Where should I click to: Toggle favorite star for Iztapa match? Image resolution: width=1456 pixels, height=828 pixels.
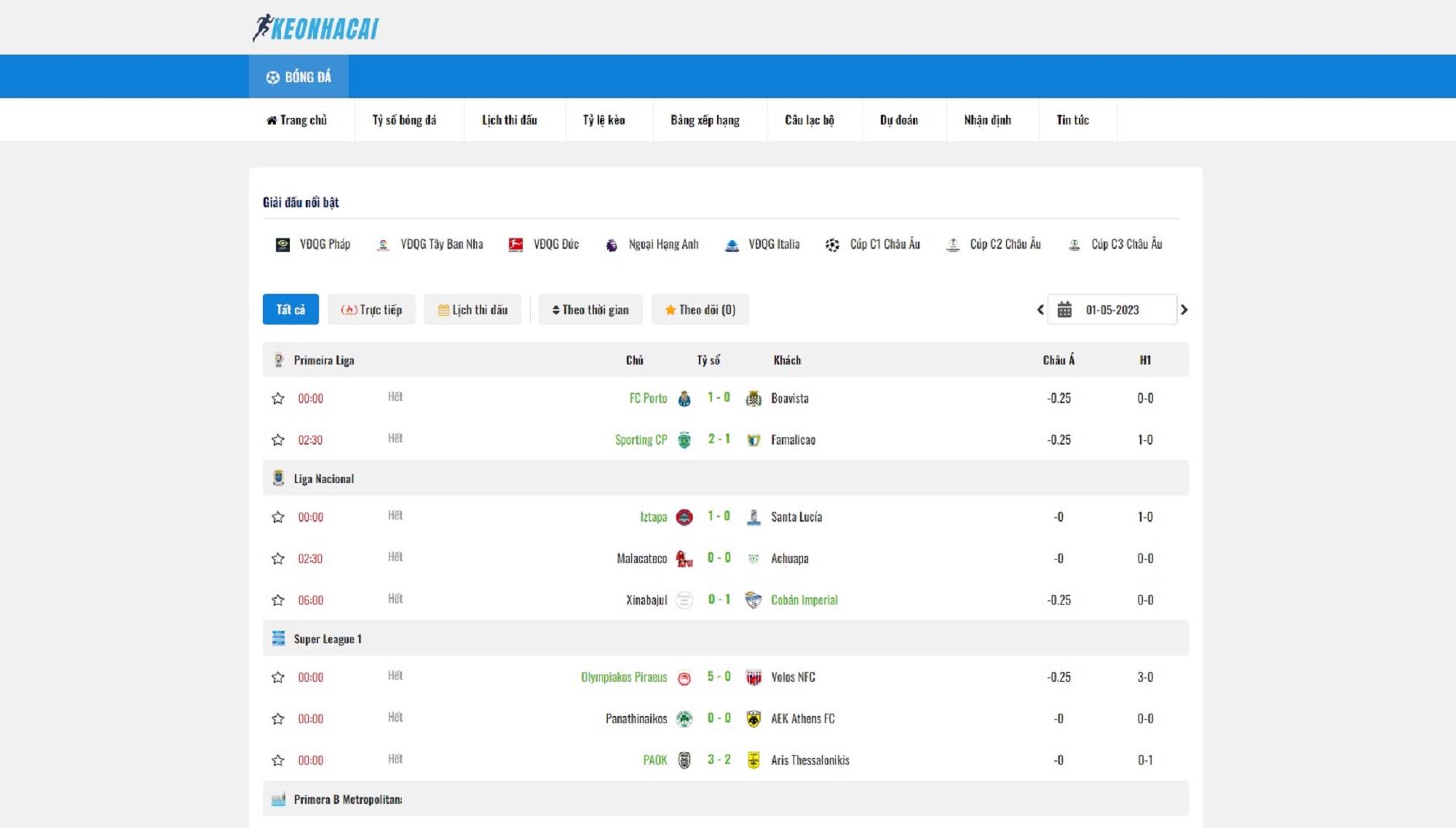point(278,517)
